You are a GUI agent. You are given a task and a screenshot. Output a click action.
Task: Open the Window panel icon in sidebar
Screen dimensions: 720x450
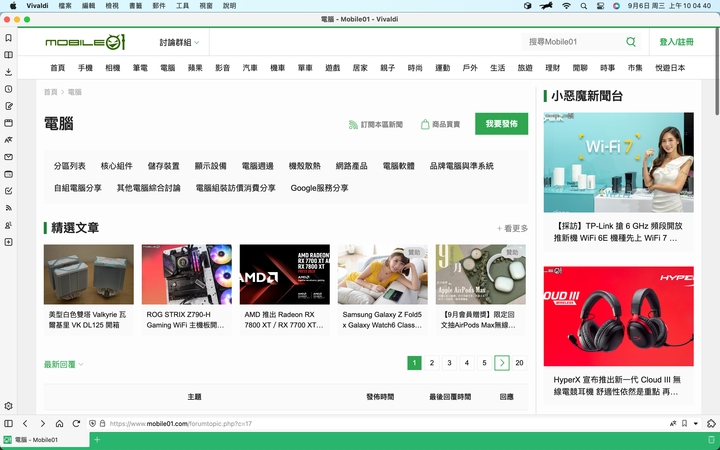coord(8,123)
